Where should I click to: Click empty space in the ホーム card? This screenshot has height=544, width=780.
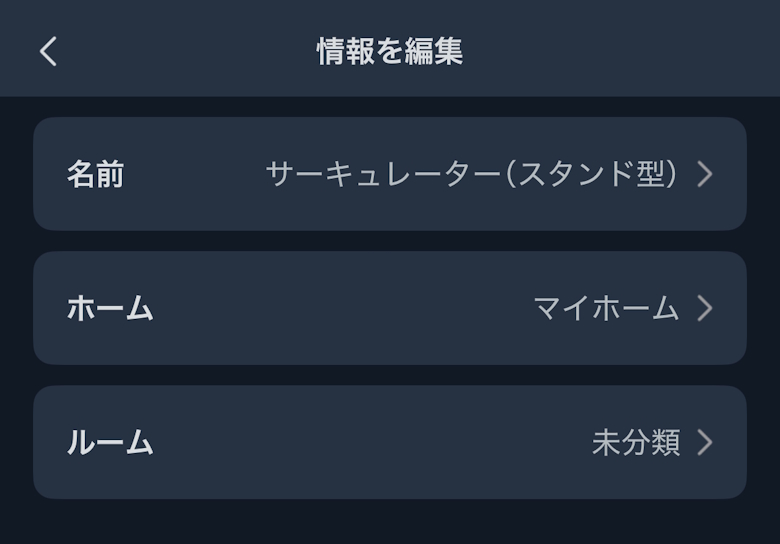[x=340, y=308]
